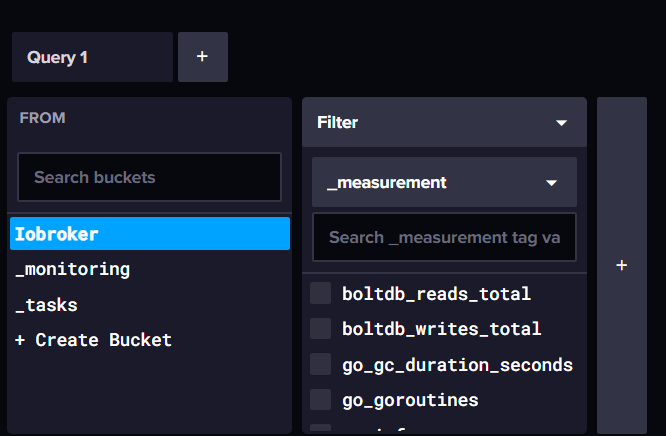Choose the _monitoring bucket

click(x=72, y=269)
